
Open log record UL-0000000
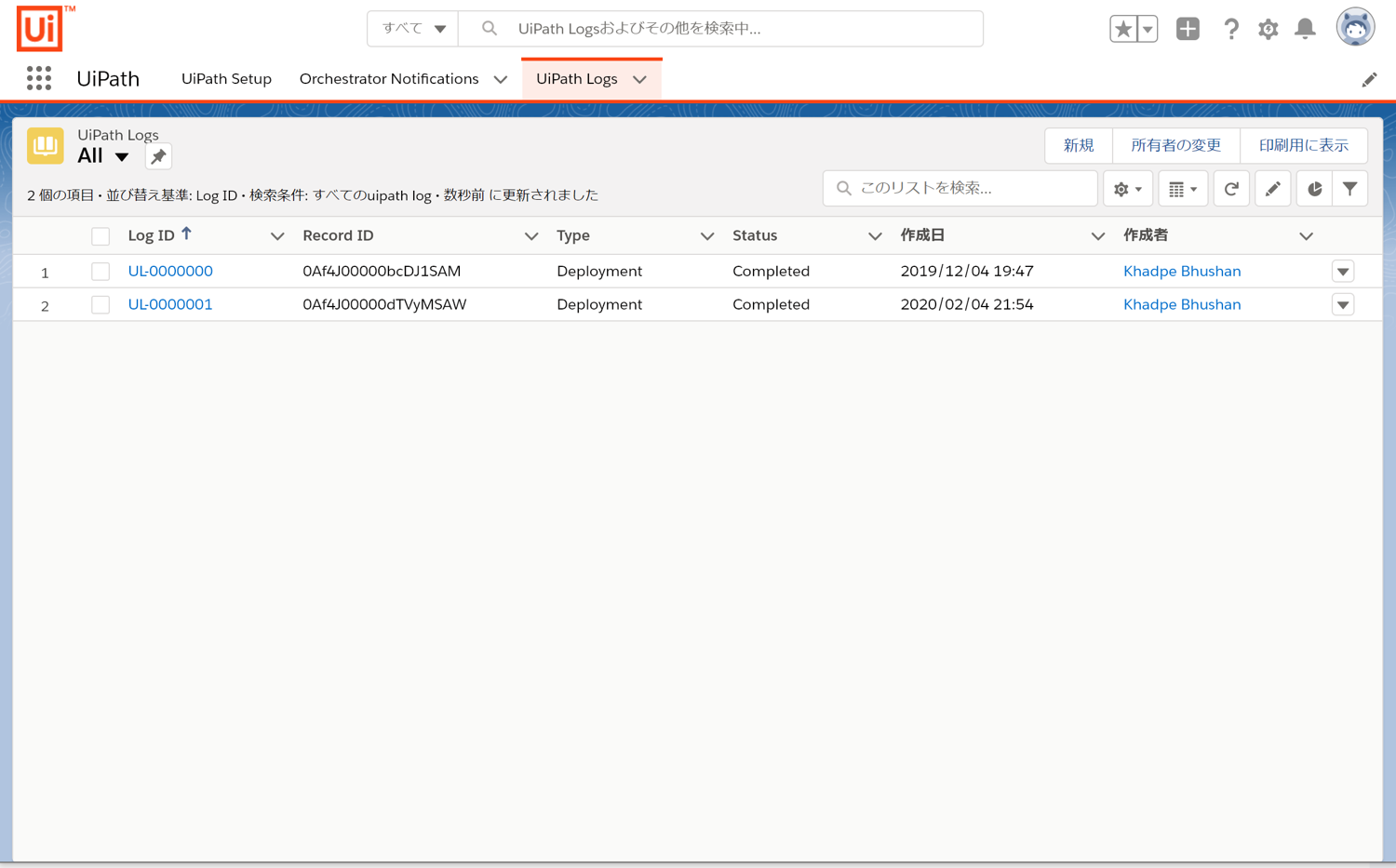point(170,272)
